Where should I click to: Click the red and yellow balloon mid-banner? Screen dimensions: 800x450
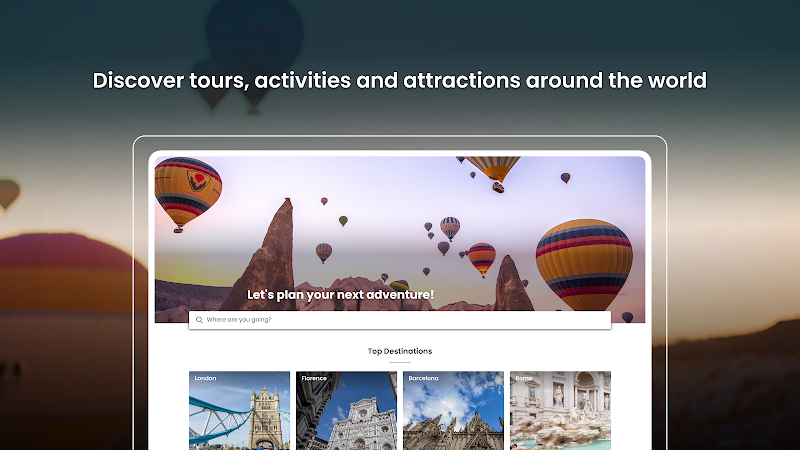point(482,259)
